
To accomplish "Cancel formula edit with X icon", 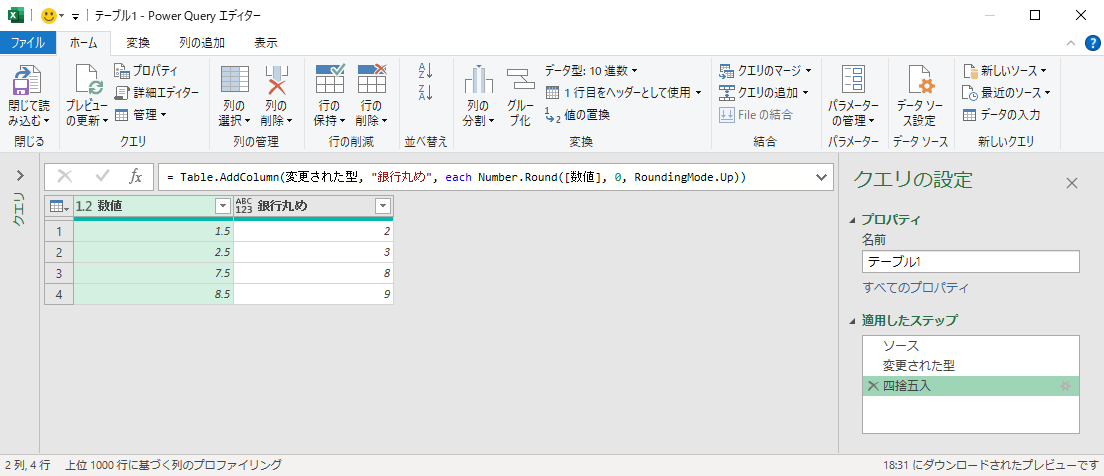I will tap(65, 177).
